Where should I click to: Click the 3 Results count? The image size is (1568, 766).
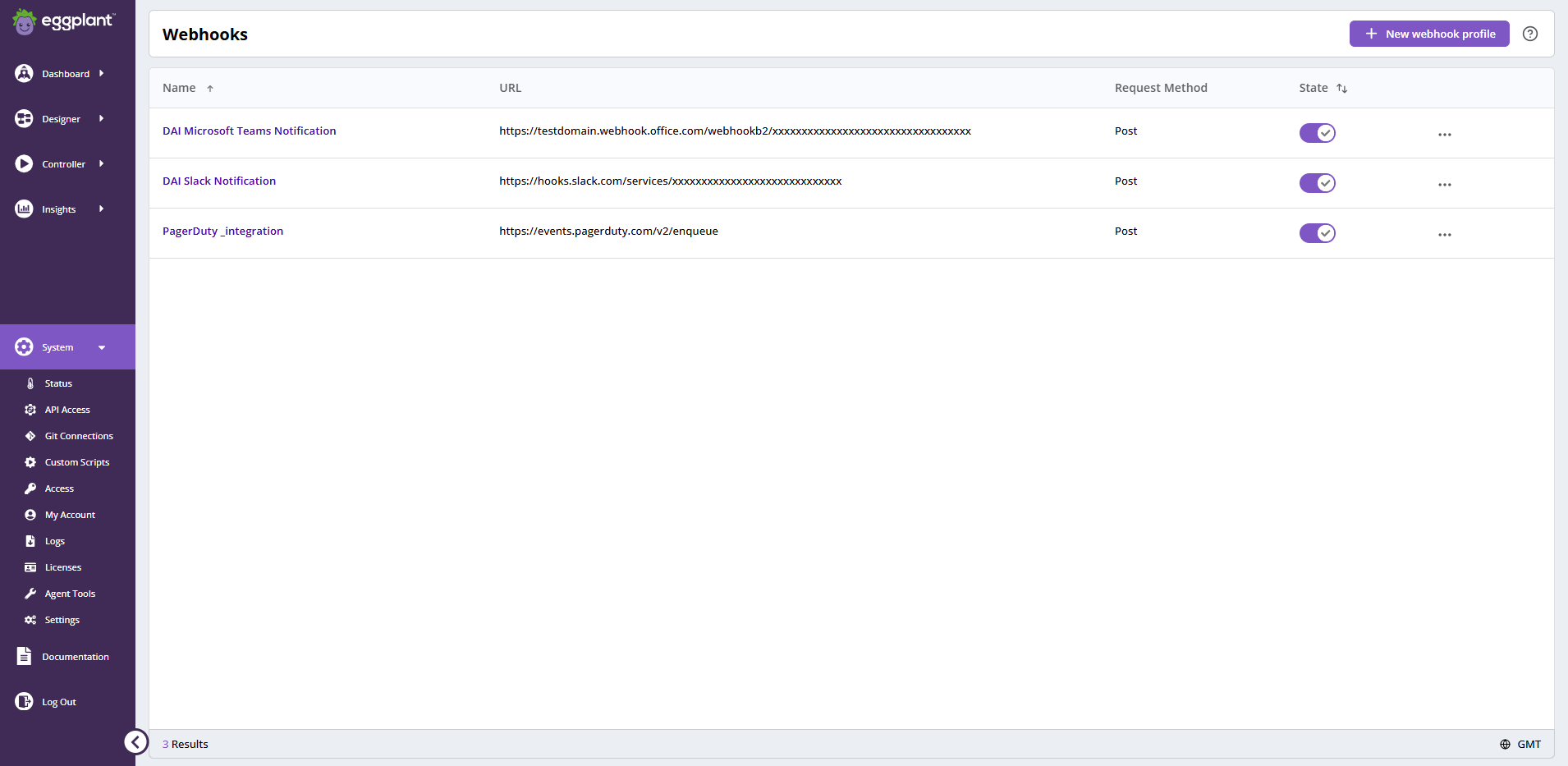click(186, 745)
